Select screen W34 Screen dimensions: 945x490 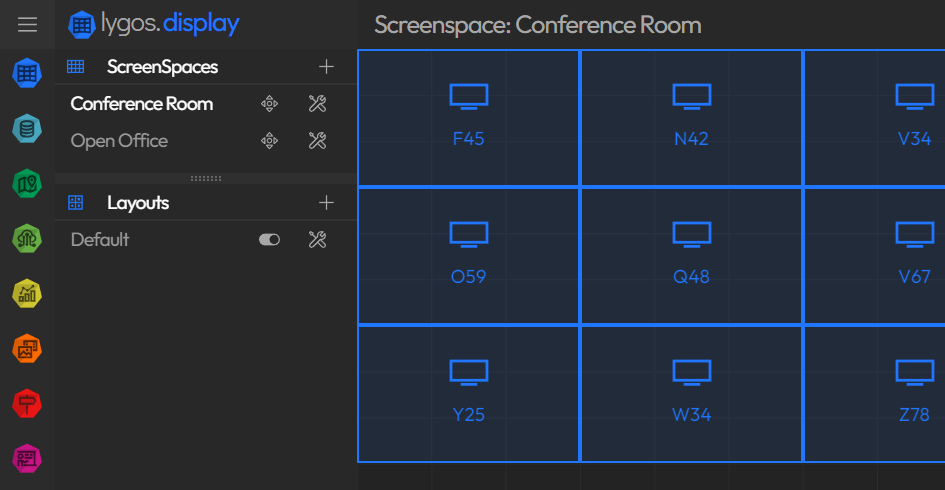(691, 394)
